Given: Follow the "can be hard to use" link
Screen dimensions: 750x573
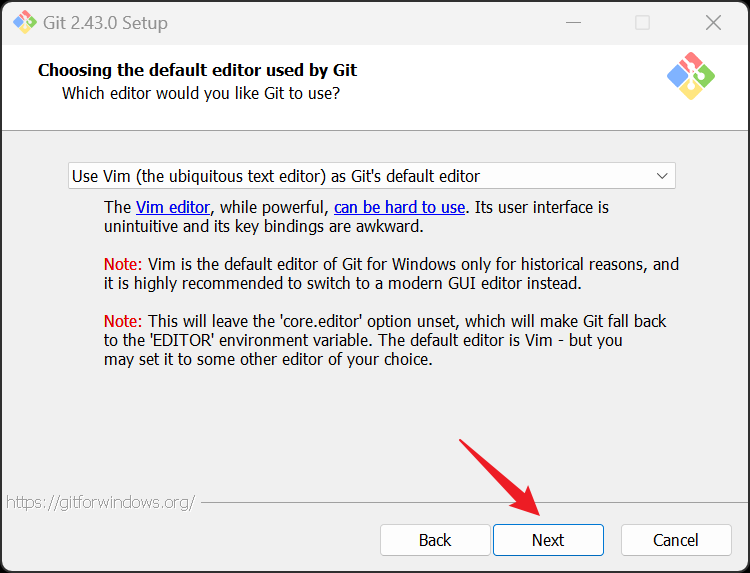Looking at the screenshot, I should tap(399, 207).
